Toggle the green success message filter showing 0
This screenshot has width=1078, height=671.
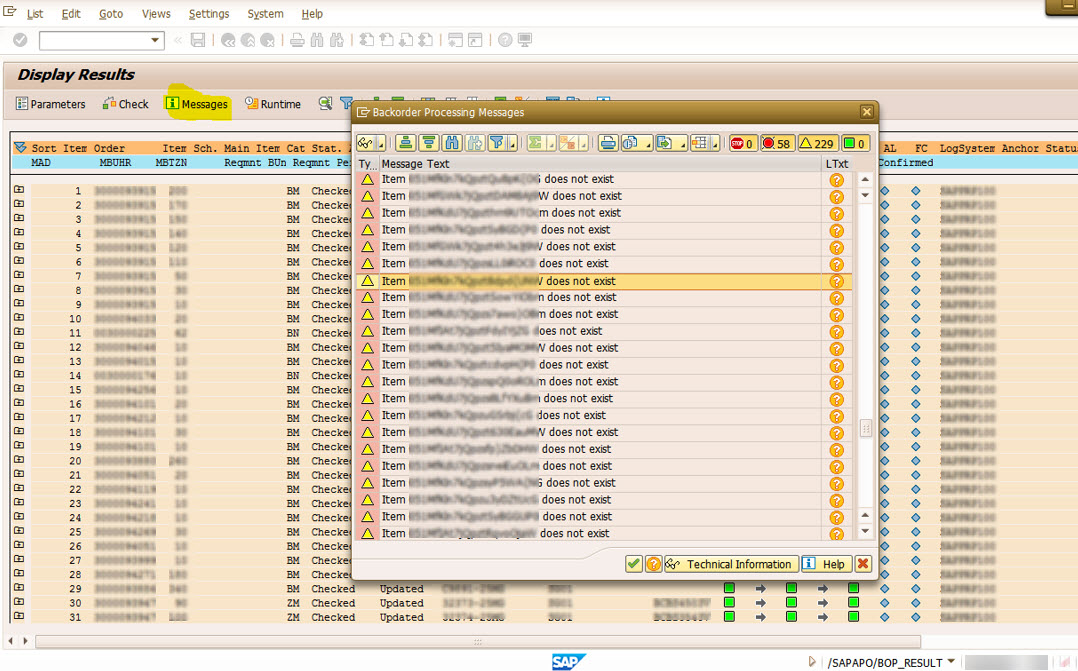[x=855, y=143]
